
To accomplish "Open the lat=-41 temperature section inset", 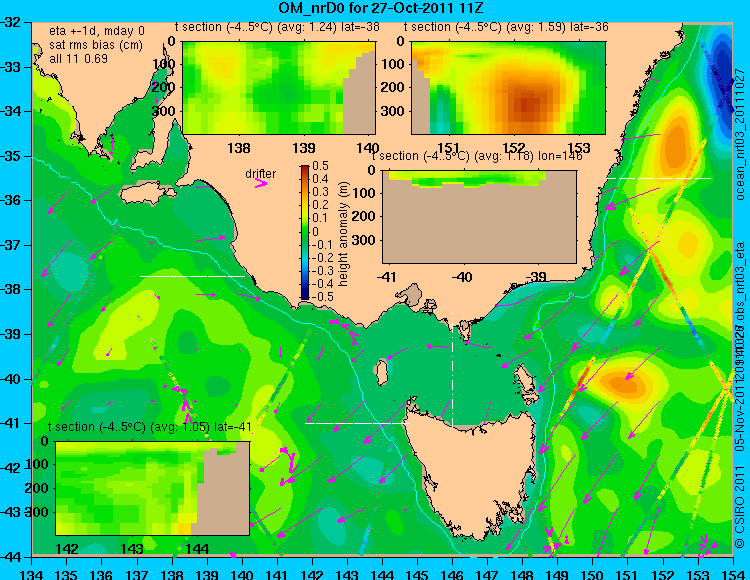I will (x=153, y=488).
